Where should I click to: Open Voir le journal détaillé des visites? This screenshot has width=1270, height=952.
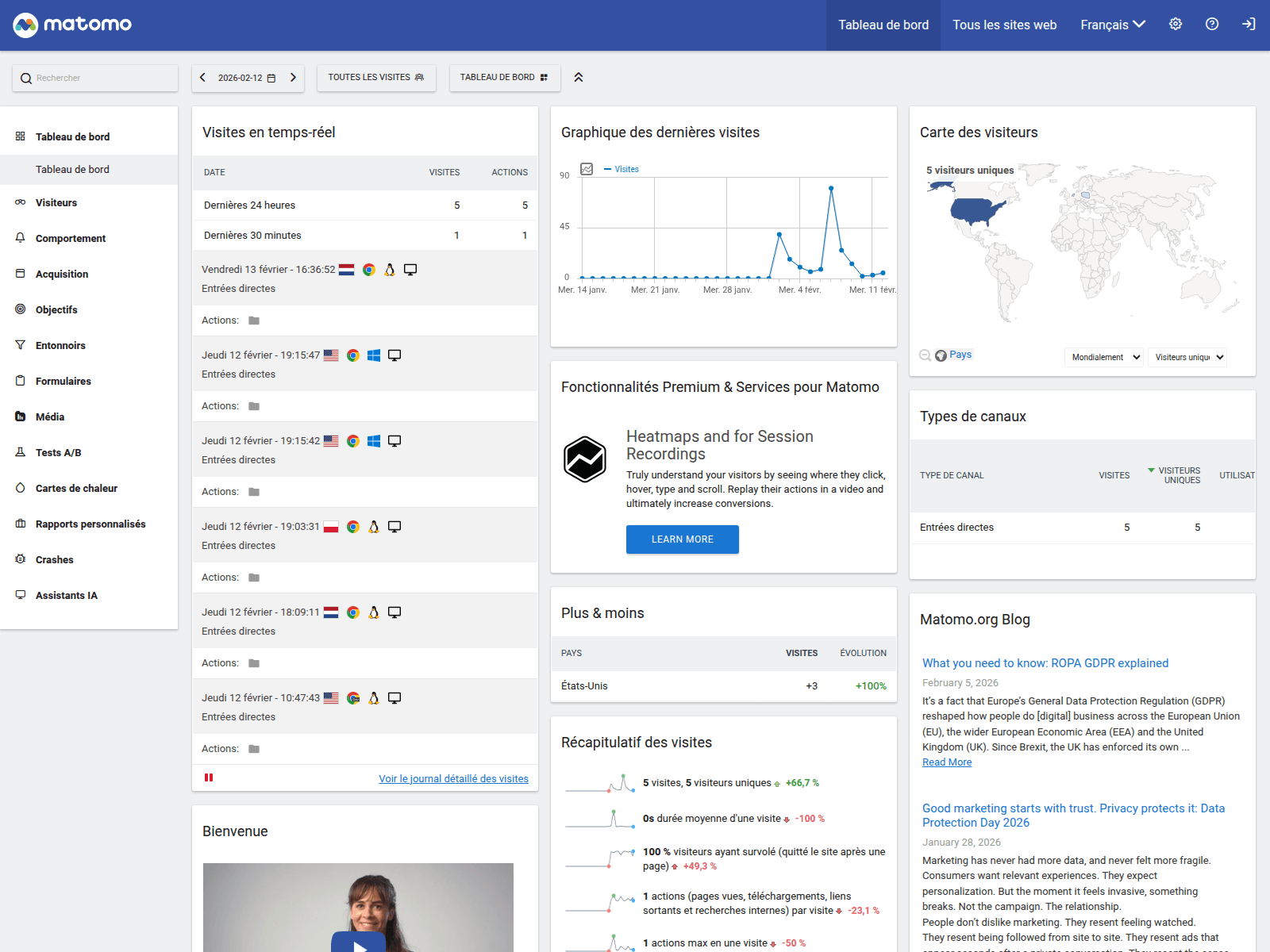coord(453,778)
